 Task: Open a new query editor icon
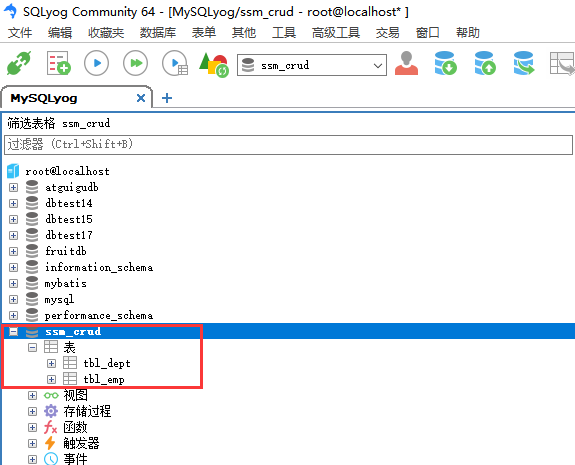(59, 63)
